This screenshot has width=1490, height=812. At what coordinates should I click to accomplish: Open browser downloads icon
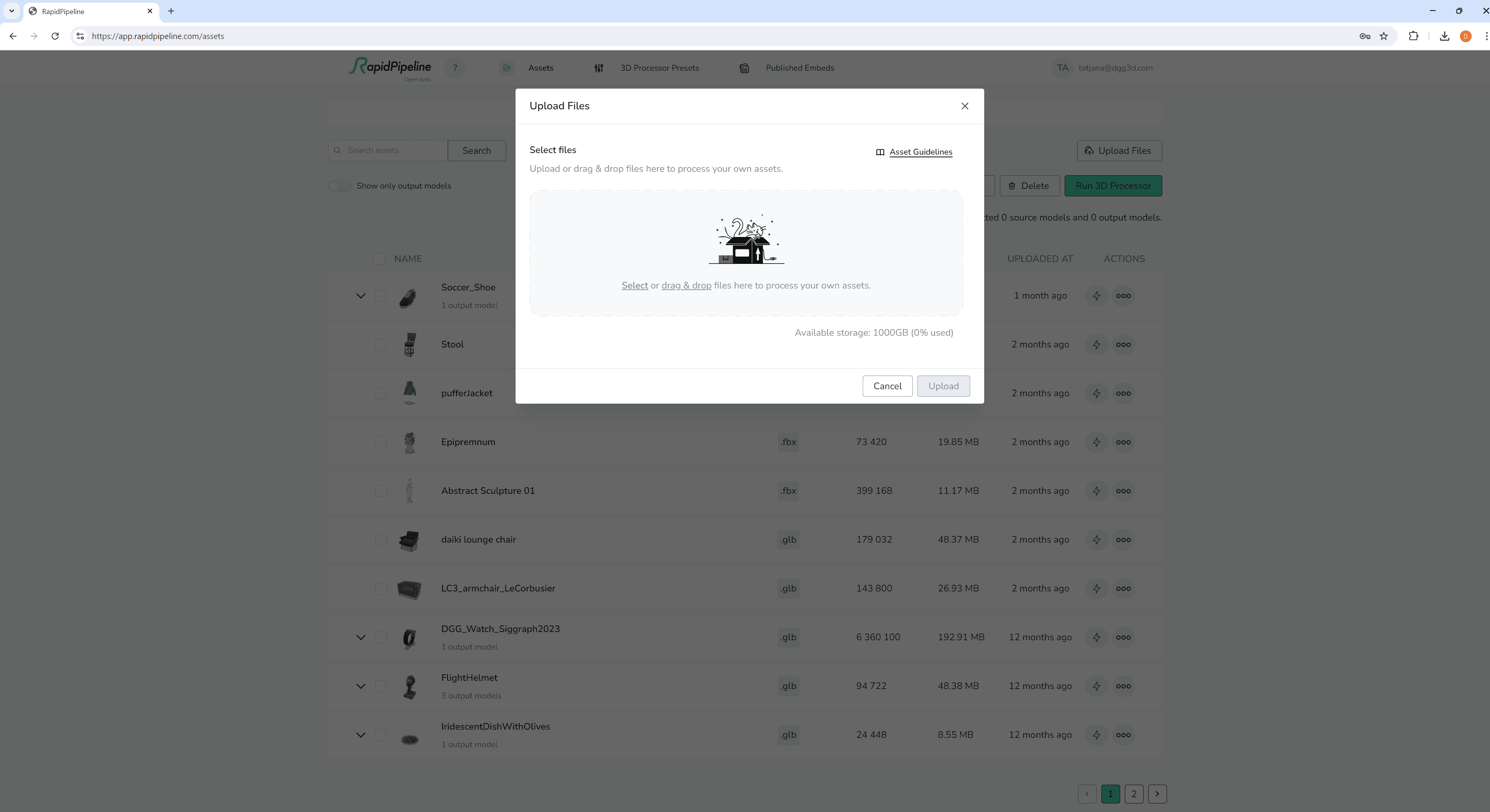coord(1444,36)
